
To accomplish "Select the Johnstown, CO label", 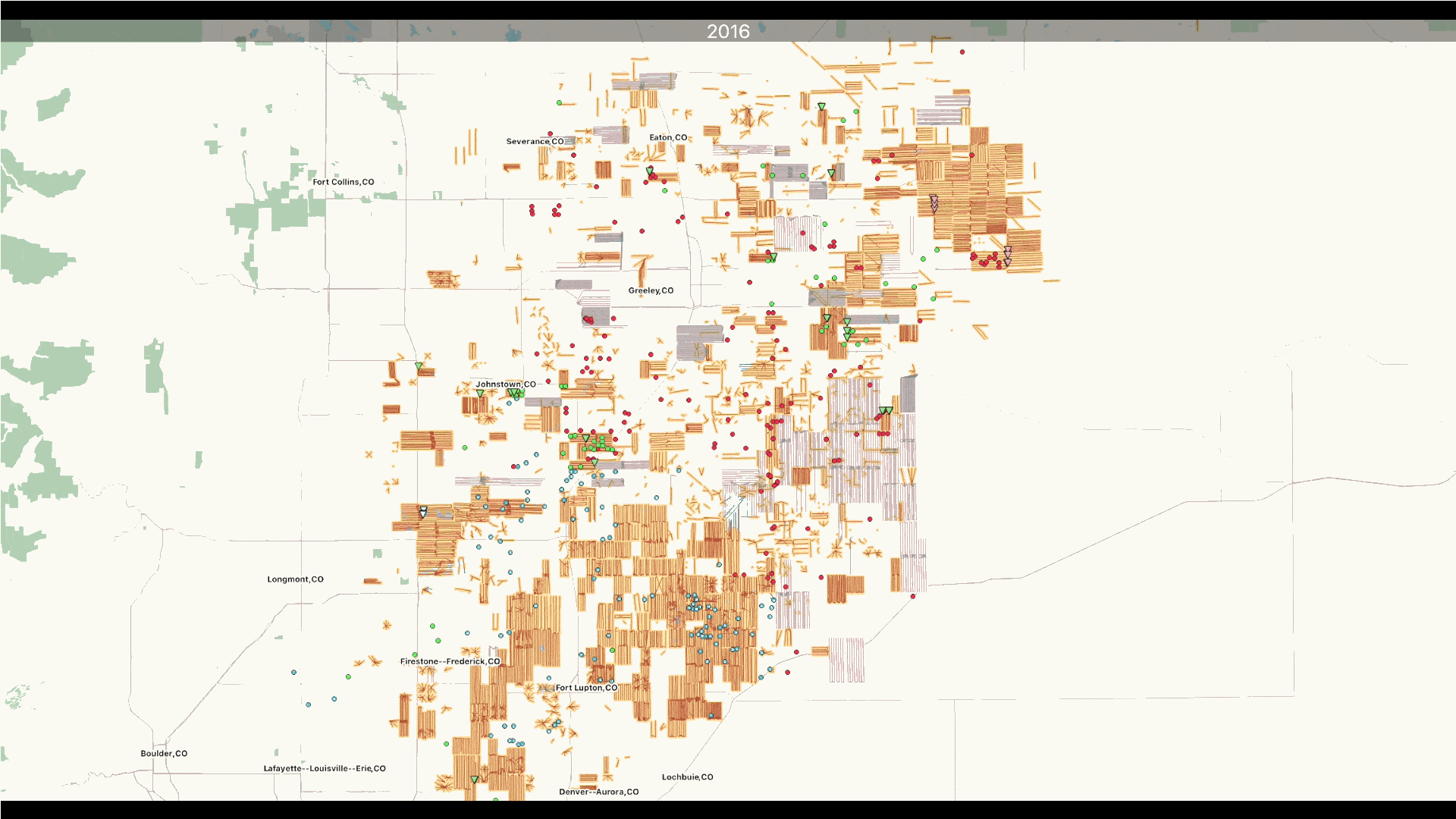I will 505,384.
